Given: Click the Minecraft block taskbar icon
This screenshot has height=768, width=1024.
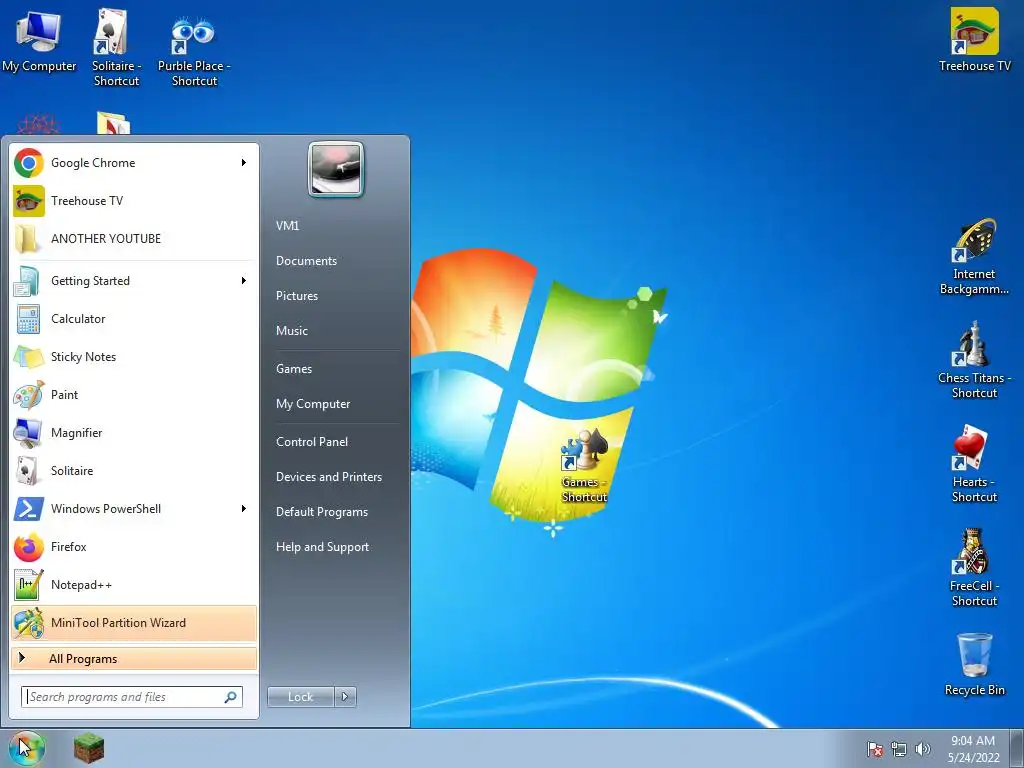Looking at the screenshot, I should 89,748.
